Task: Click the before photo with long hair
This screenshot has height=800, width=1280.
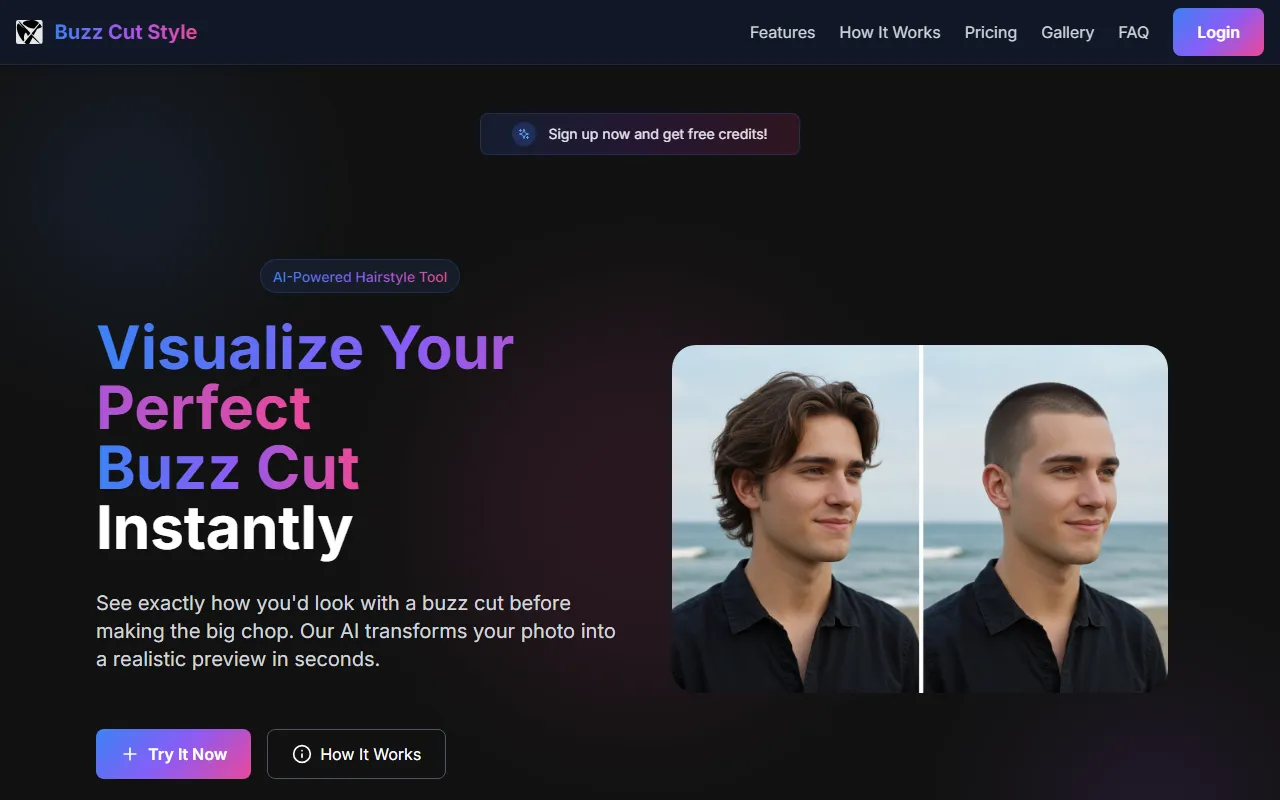Action: tap(795, 519)
